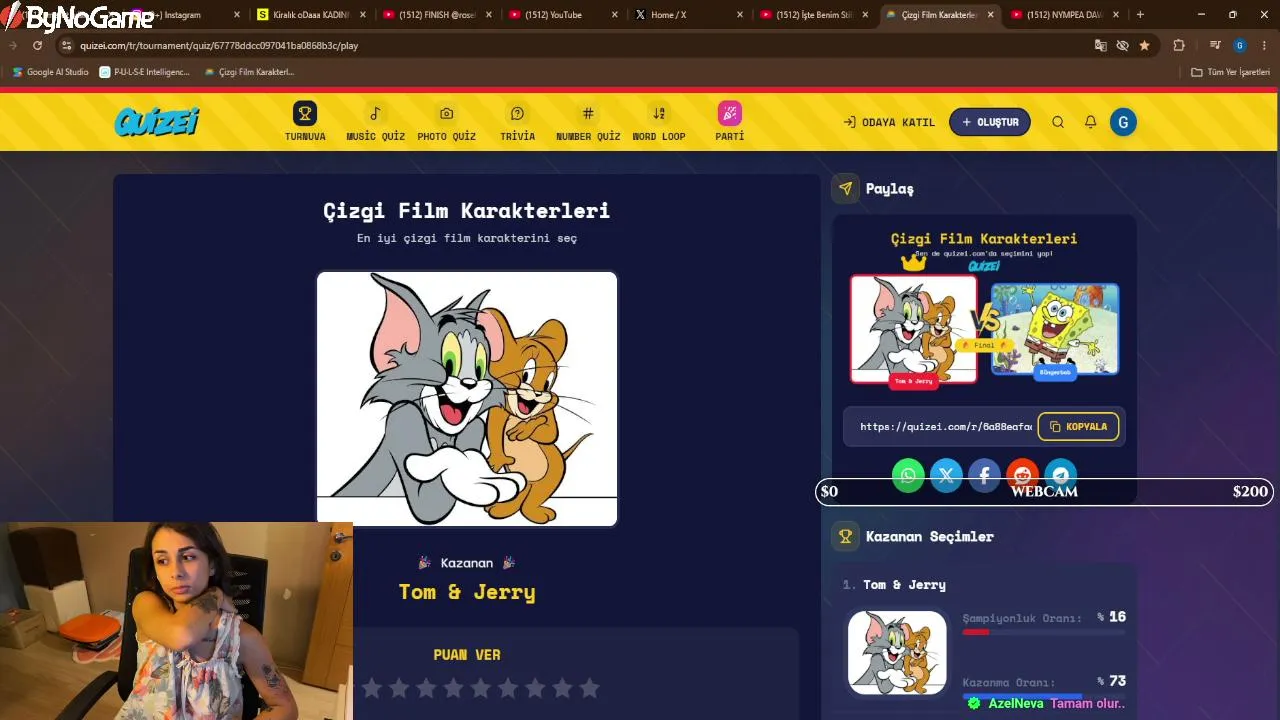Share result via WhatsApp
Image resolution: width=1280 pixels, height=720 pixels.
click(908, 475)
